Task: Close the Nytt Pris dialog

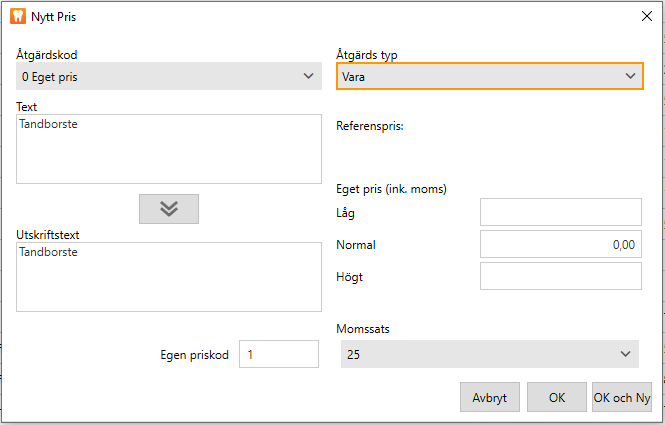Action: click(x=645, y=15)
